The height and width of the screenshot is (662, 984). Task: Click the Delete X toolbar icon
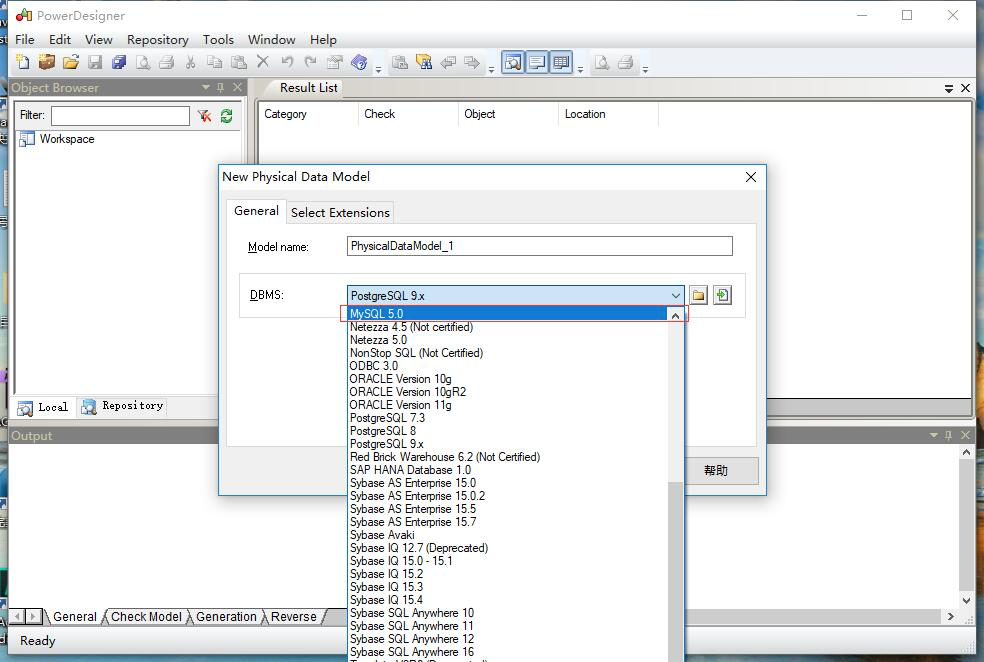pos(263,61)
